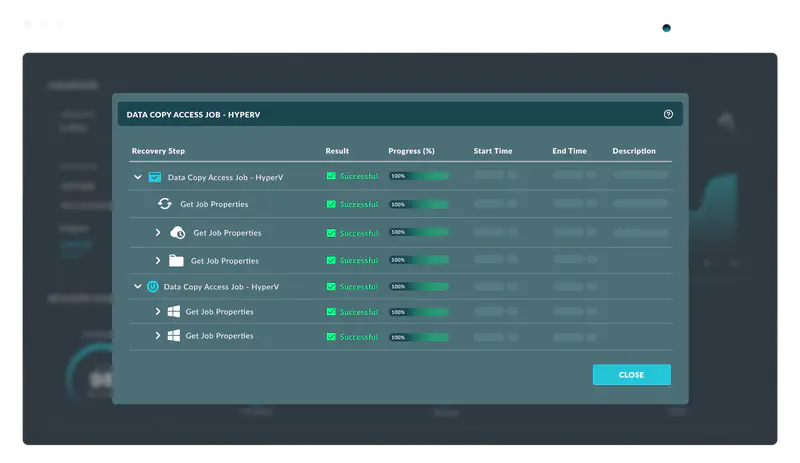Select the Get Job Properties text beside folder icon

(224, 261)
